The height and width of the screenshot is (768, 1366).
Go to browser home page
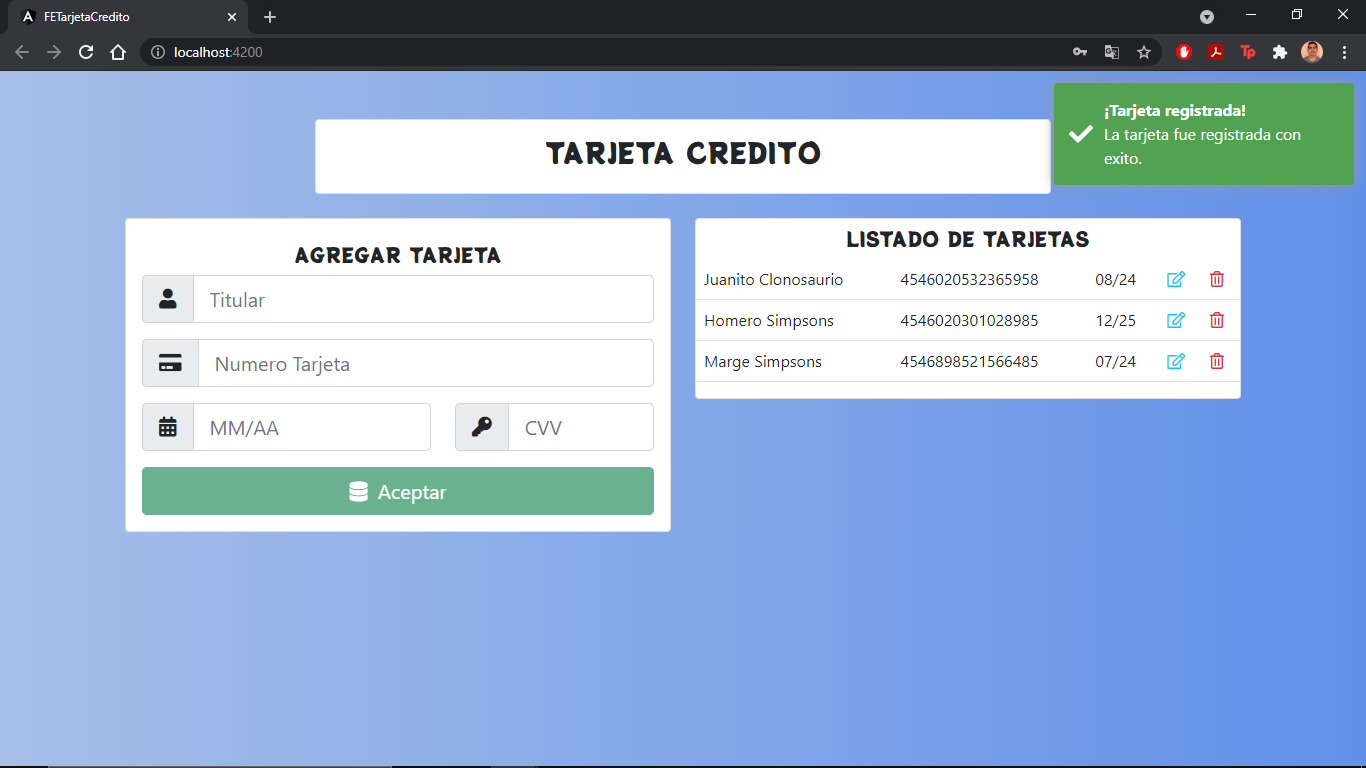coord(118,52)
